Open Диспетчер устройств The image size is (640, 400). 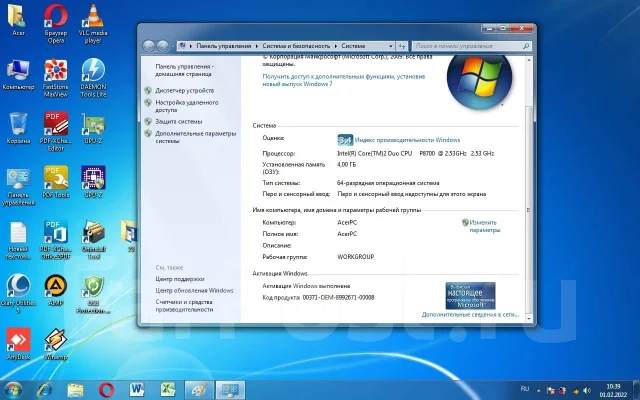point(184,91)
